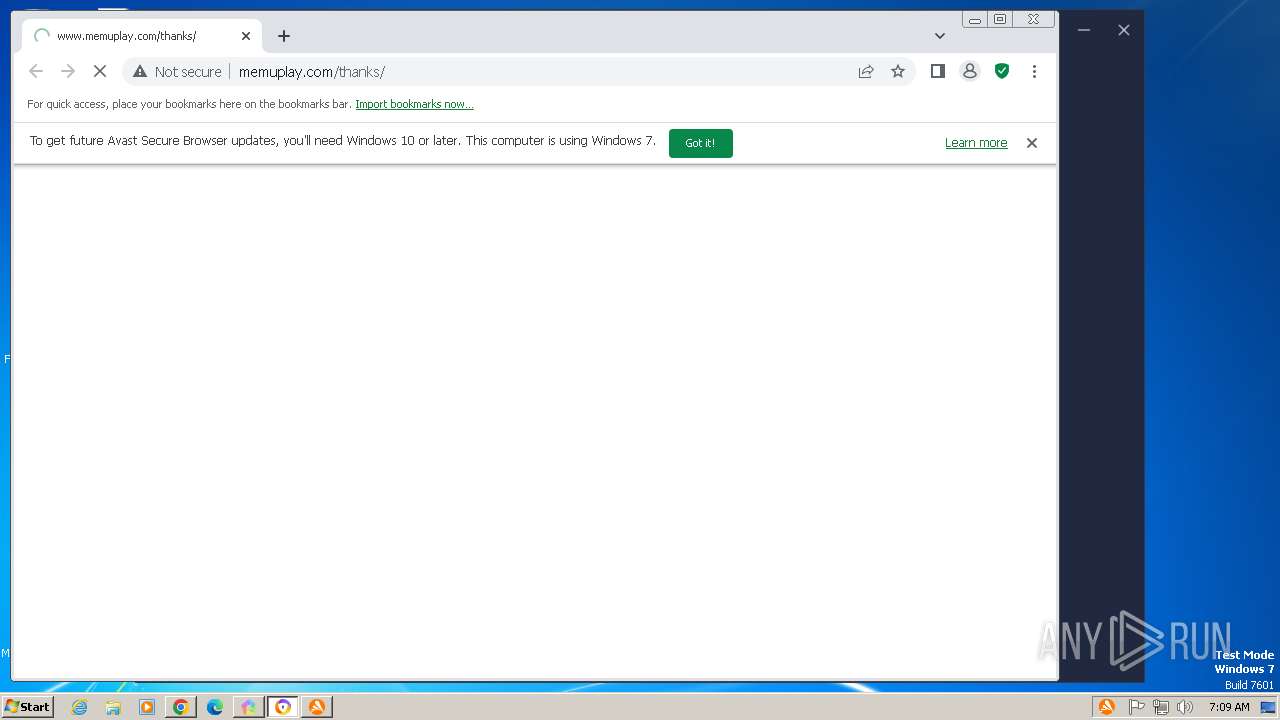Go back to previous page

pyautogui.click(x=36, y=71)
